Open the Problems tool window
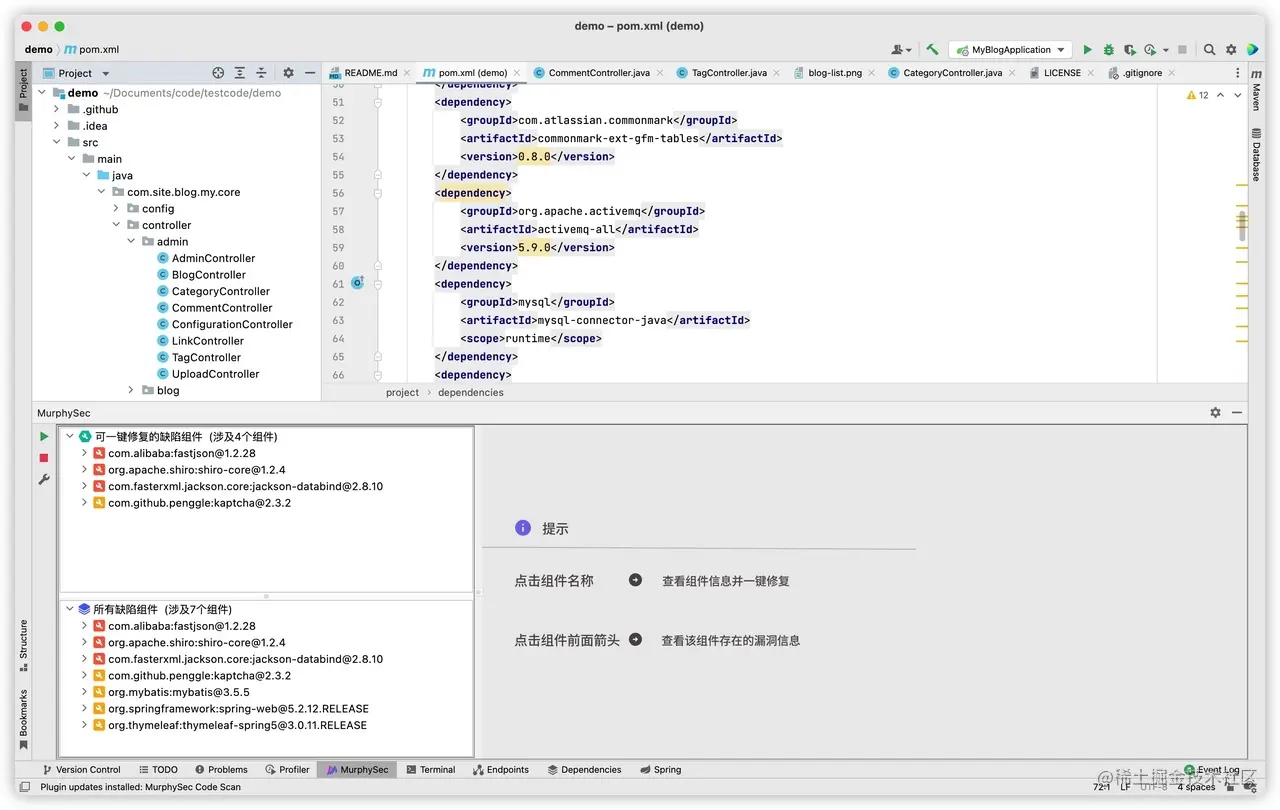Screen dimensions: 1280x810 [x=221, y=770]
